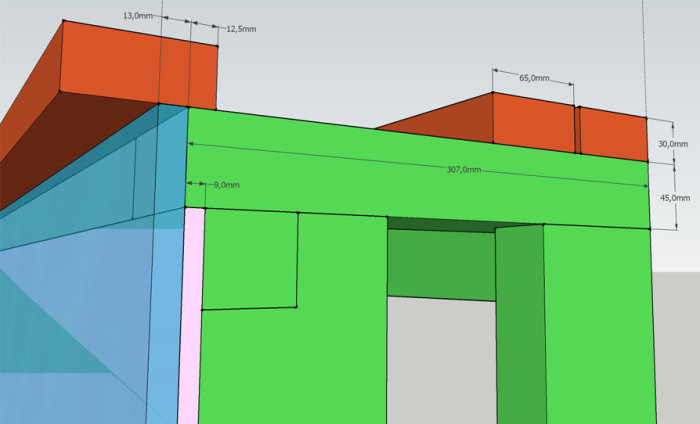
Task: Click the gray opening under the recess
Action: pos(442,361)
